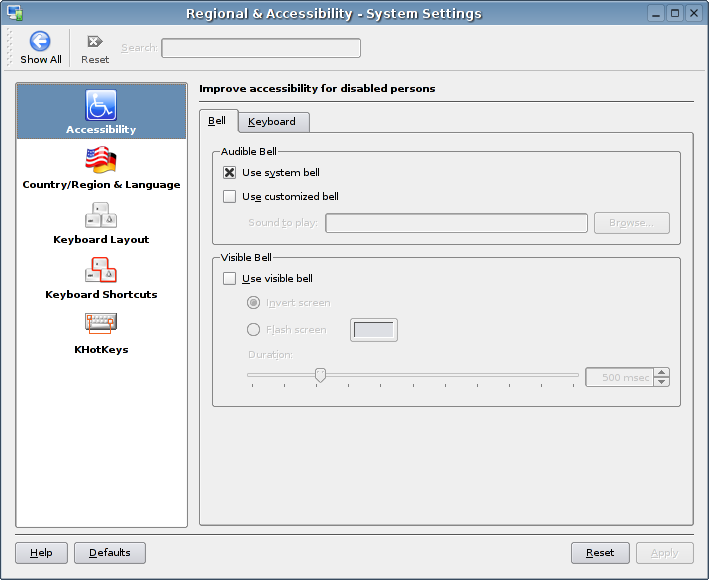Switch to the Keyboard tab
Screen dimensions: 709x580
click(274, 122)
